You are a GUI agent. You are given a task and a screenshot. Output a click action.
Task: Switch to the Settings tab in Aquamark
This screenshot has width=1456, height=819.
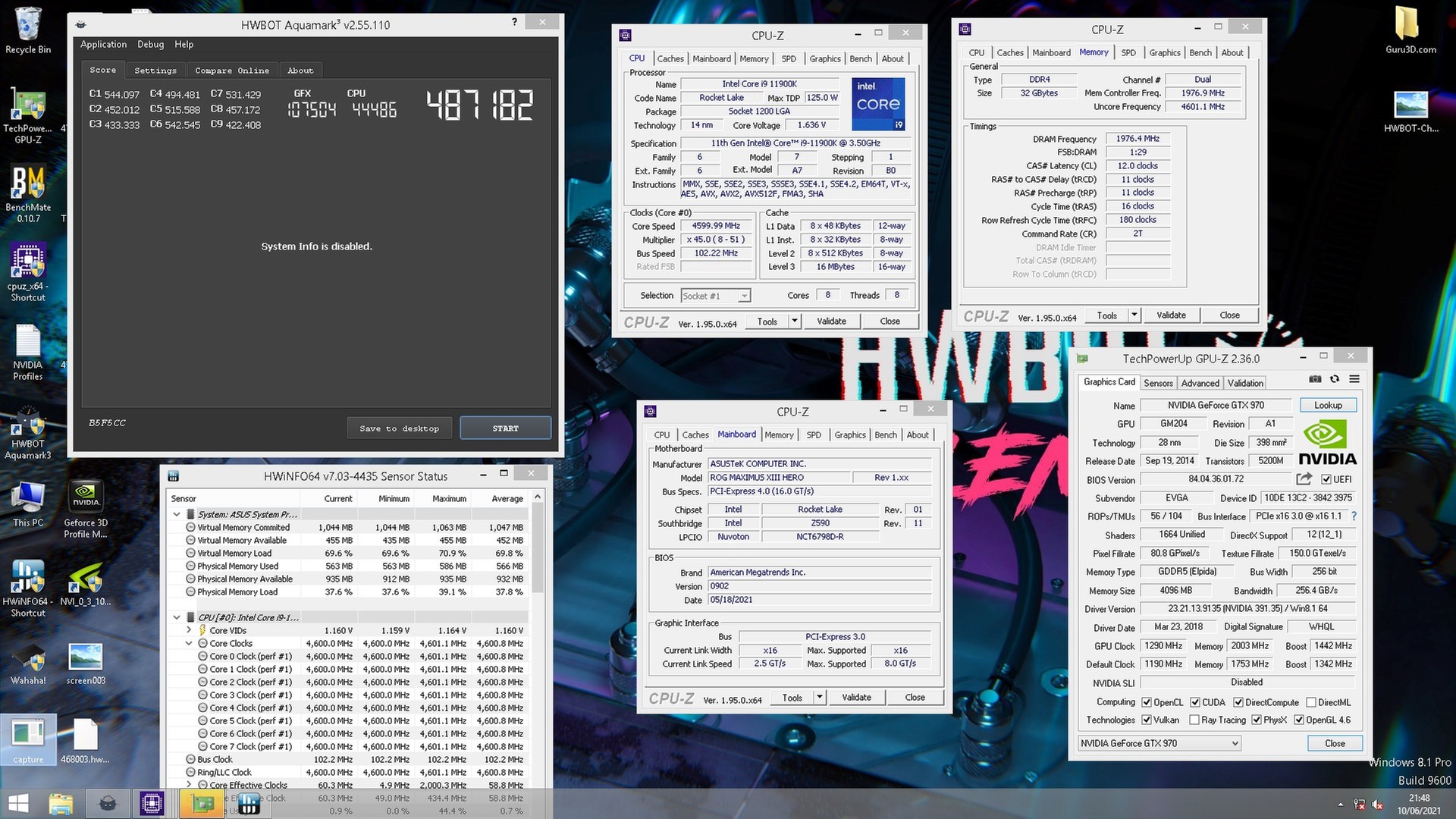point(155,71)
